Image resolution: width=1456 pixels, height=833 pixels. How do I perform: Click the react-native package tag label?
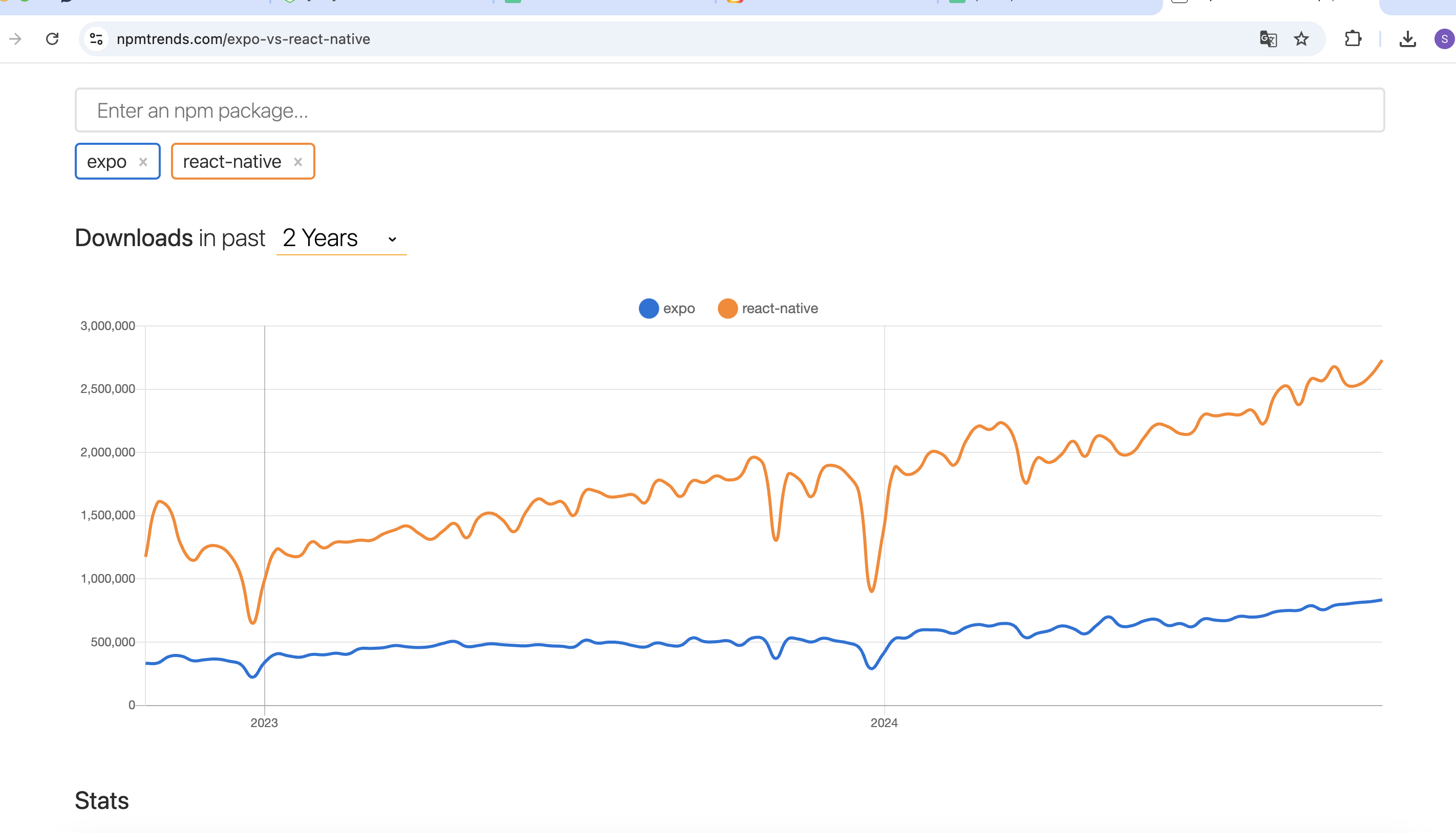pyautogui.click(x=232, y=162)
